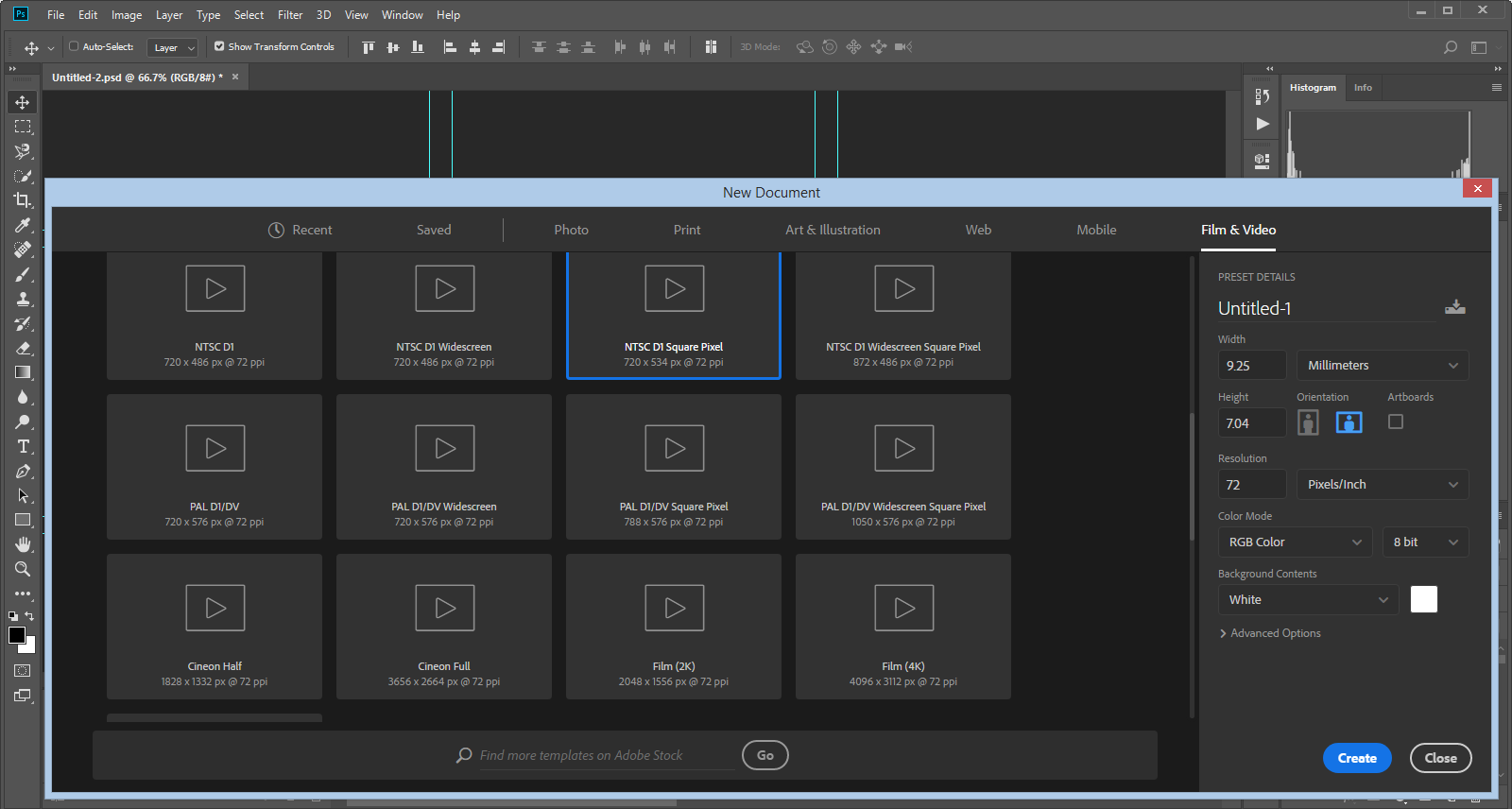Expand Advanced Options
Screen dimensions: 1512x809
[1270, 633]
